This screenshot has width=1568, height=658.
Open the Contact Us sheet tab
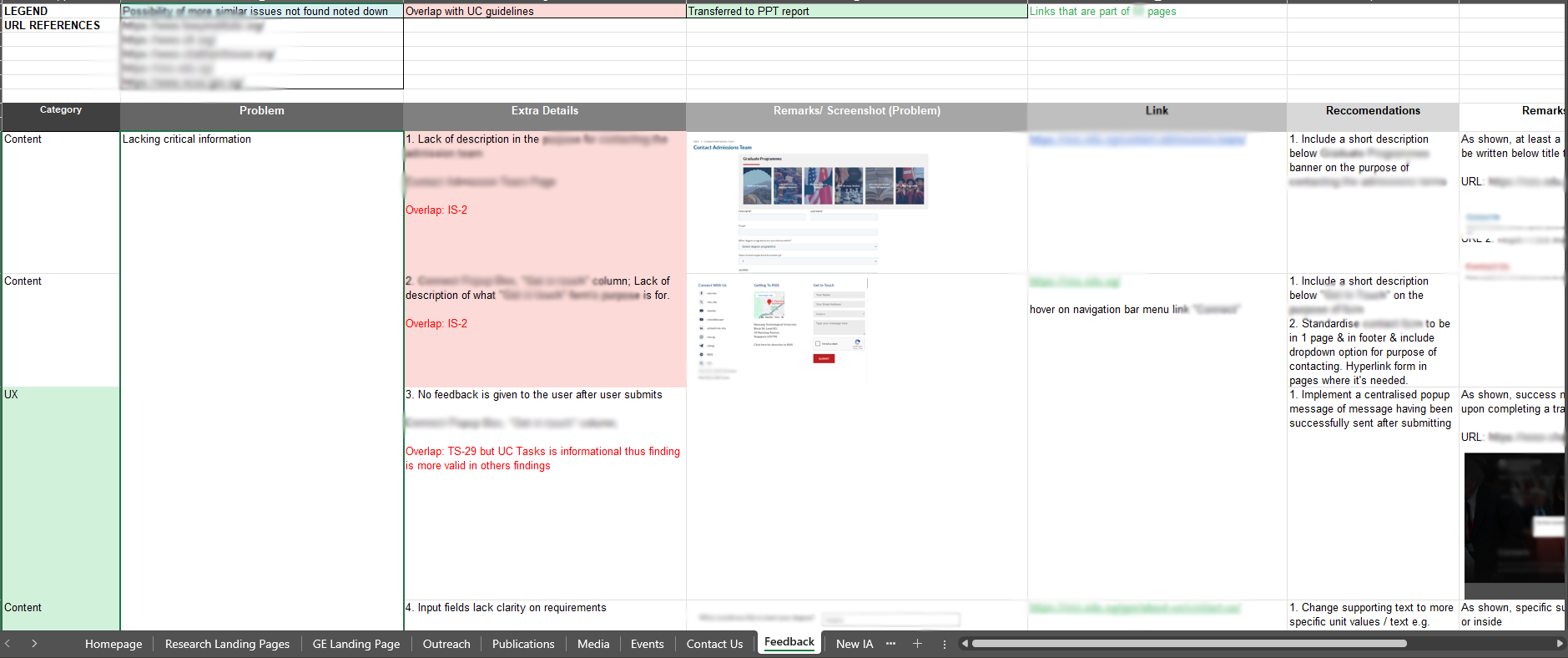[x=714, y=644]
